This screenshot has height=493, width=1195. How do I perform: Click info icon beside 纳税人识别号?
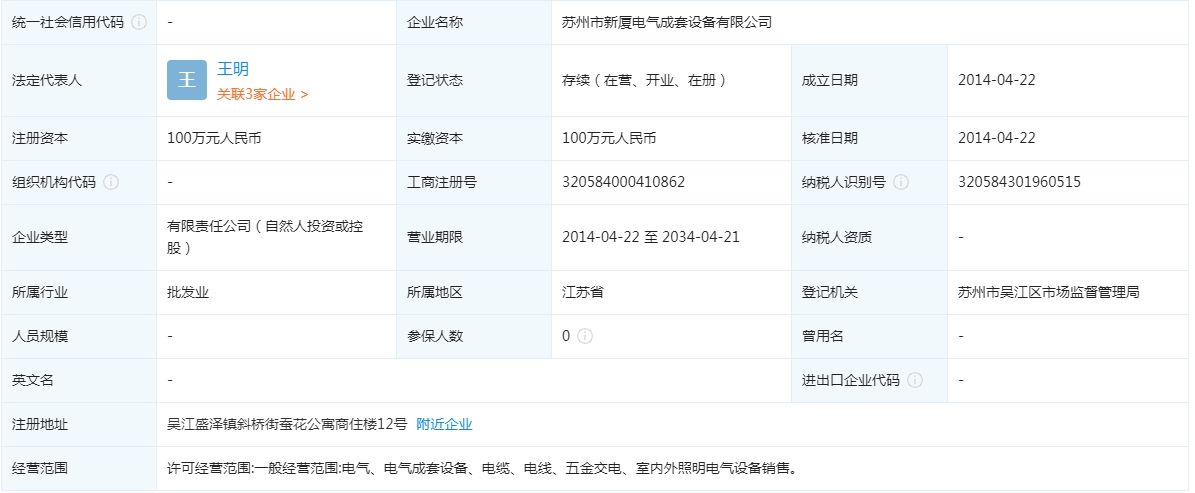(x=901, y=182)
